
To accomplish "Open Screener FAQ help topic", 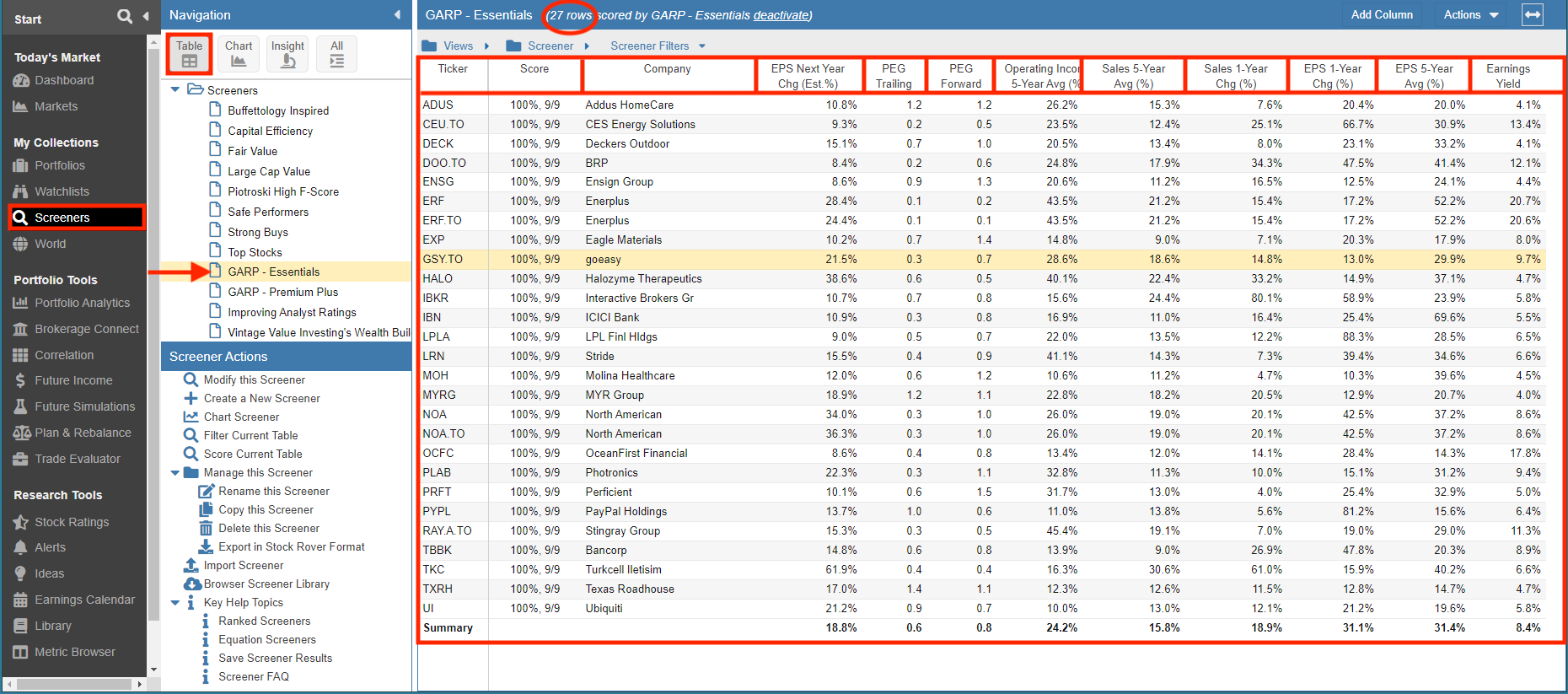I will [x=253, y=676].
